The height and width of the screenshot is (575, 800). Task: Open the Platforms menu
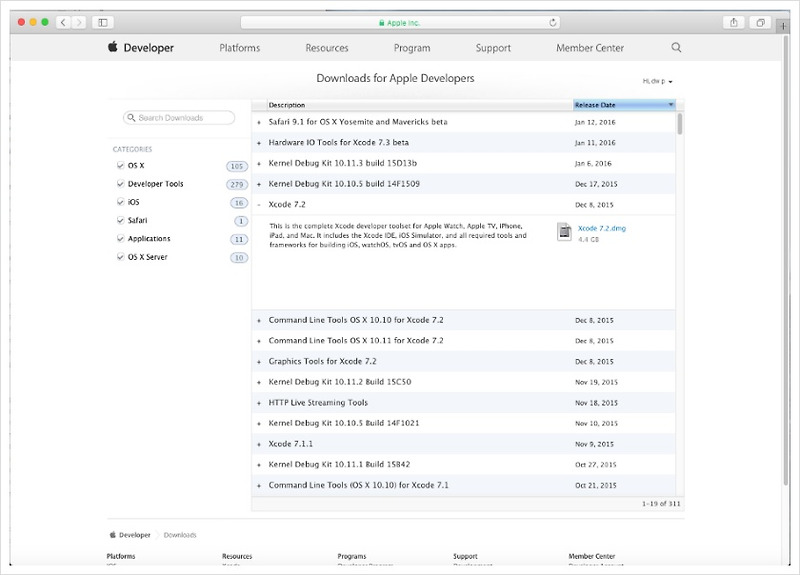point(240,48)
